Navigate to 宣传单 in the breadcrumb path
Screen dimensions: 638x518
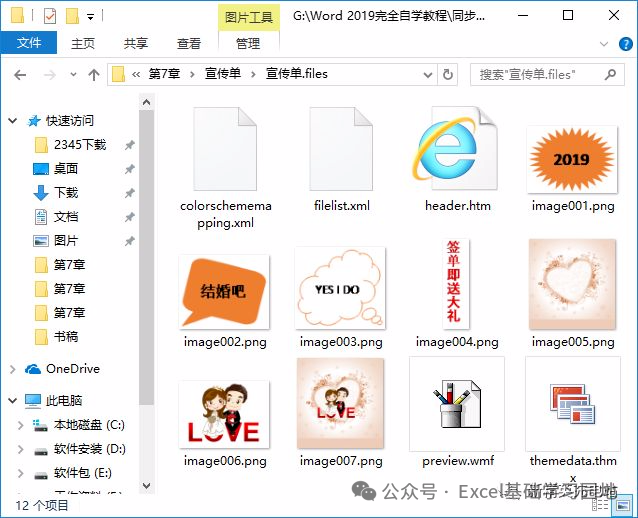coord(225,74)
